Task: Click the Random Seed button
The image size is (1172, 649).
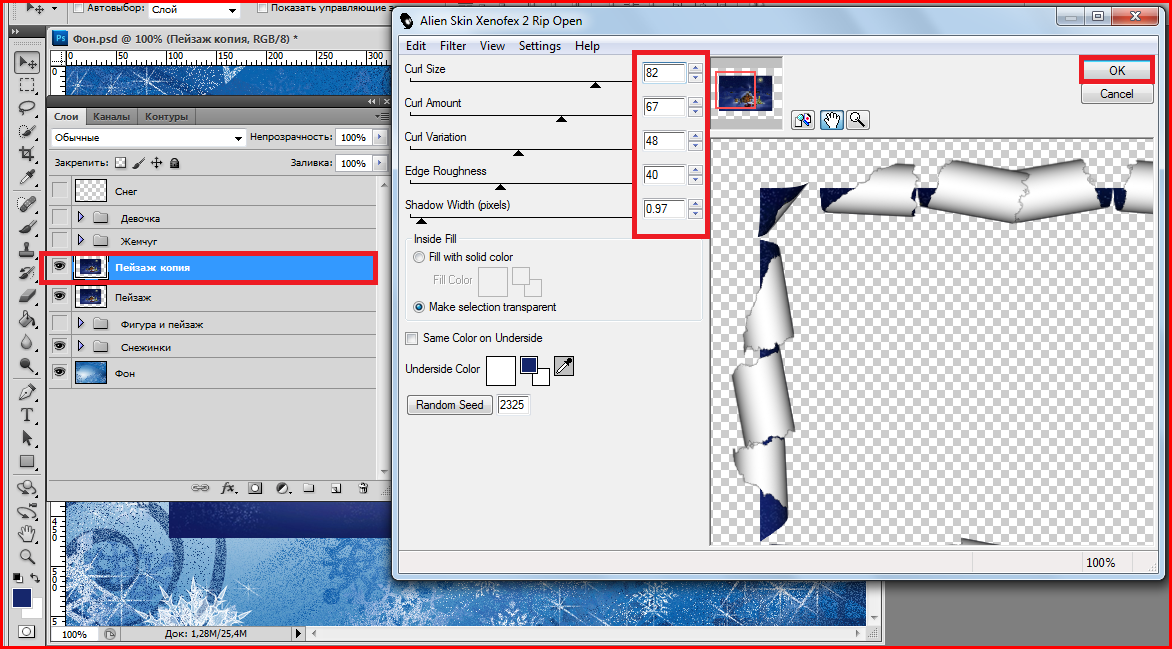Action: tap(450, 405)
